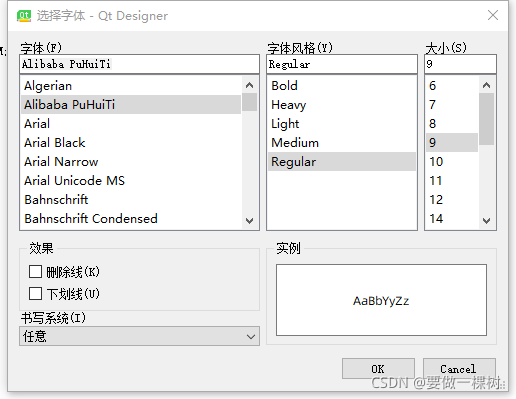Confirm with the OK button
516x399 pixels.
tap(378, 369)
